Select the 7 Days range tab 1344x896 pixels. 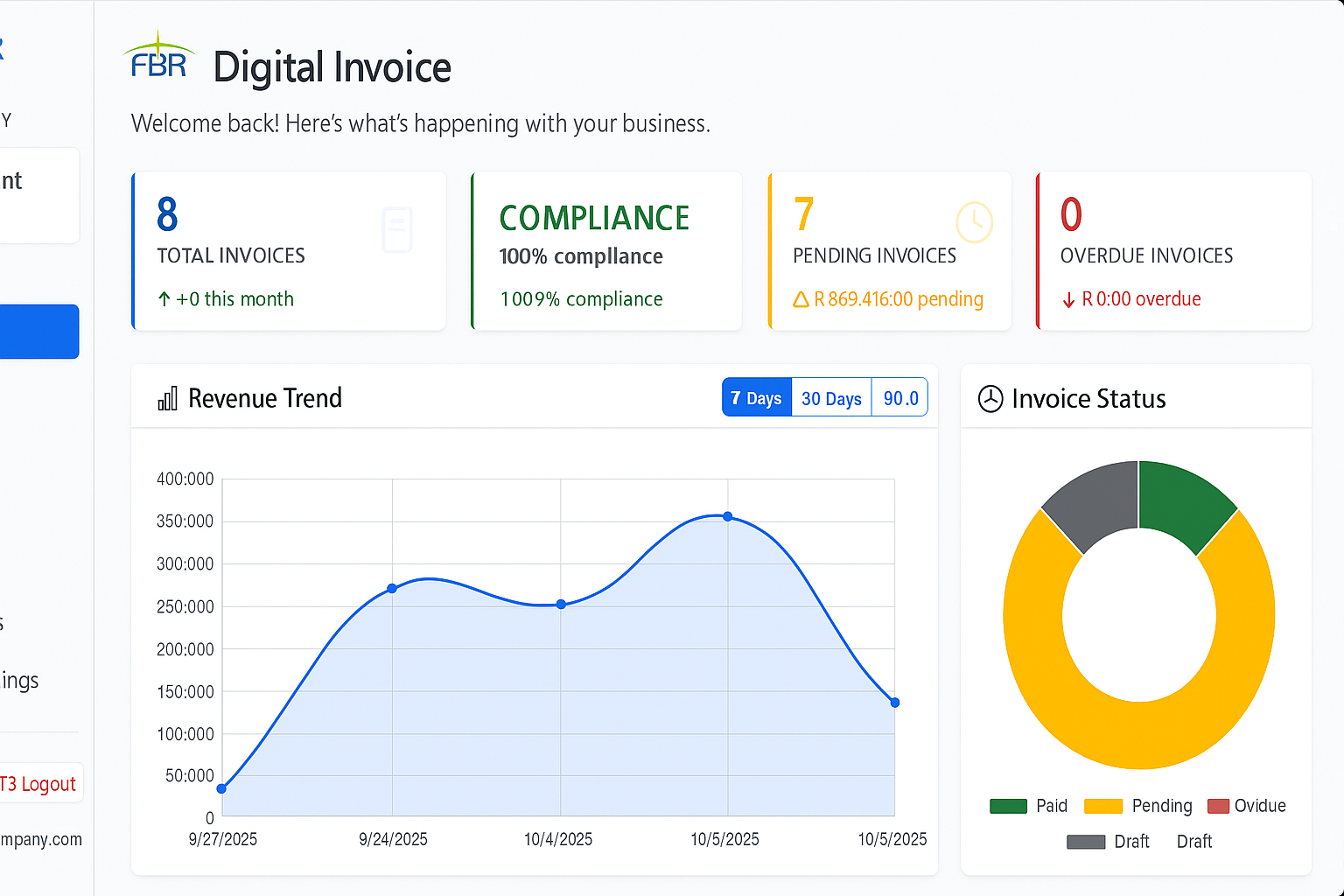click(x=756, y=398)
